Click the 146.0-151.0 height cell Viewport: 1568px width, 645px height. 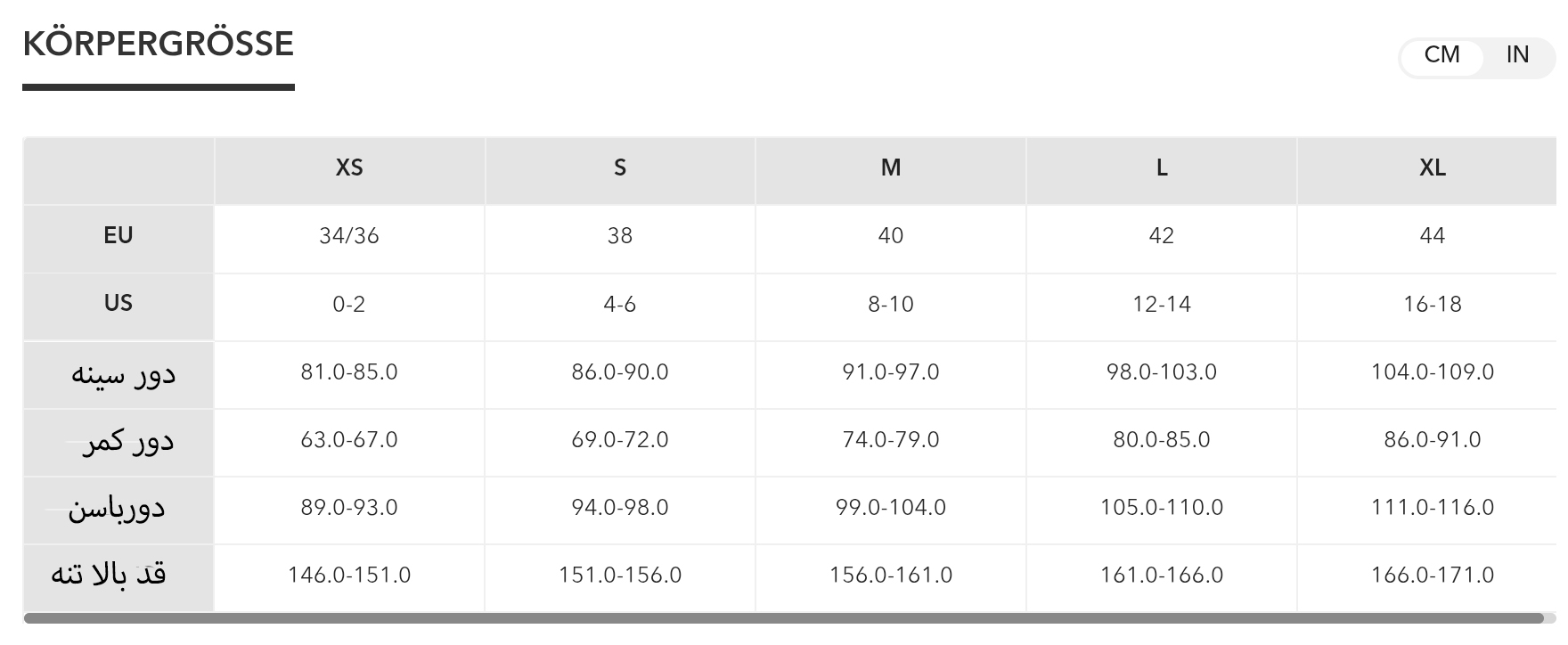click(x=349, y=576)
